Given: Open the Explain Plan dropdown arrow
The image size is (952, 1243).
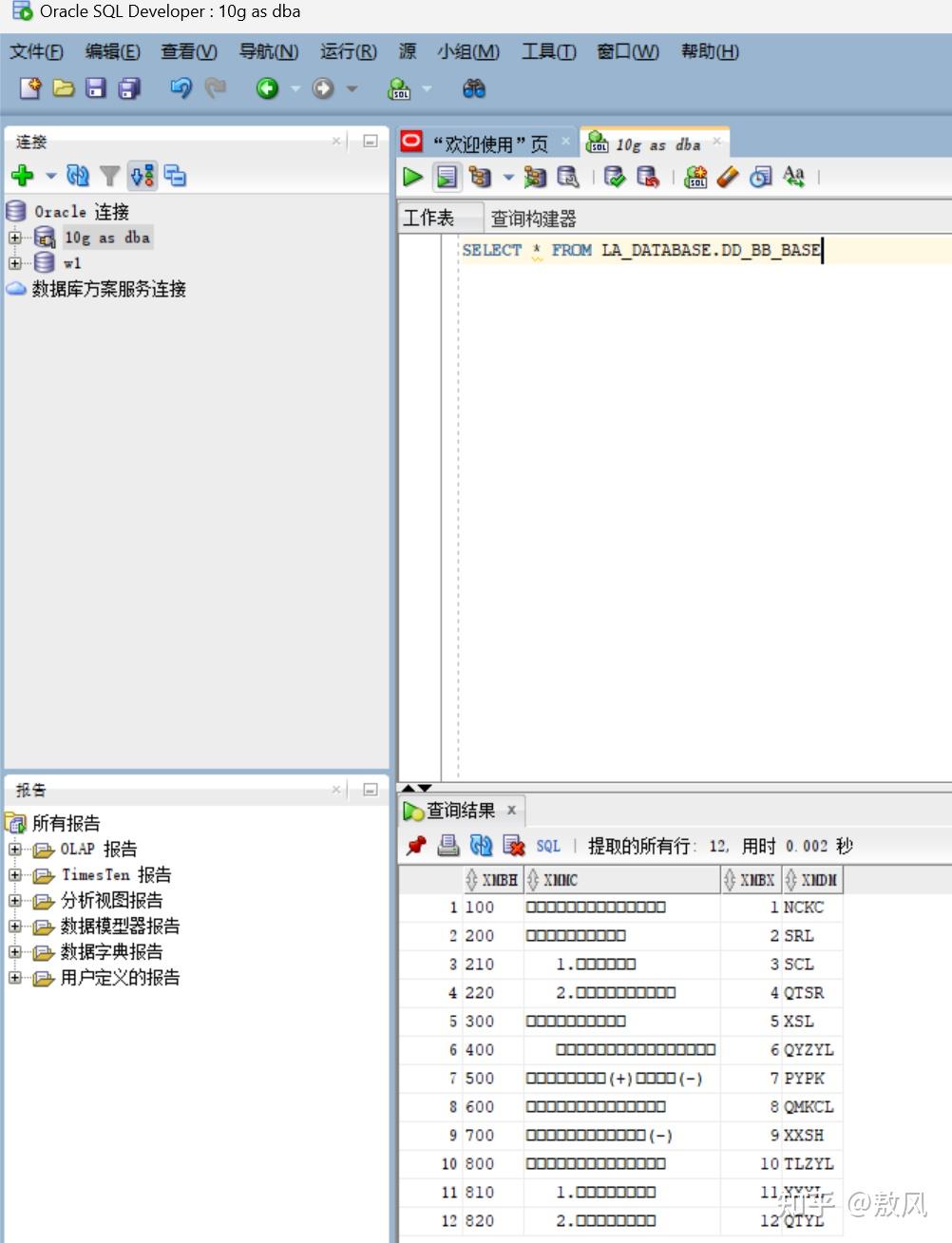Looking at the screenshot, I should pos(507,177).
